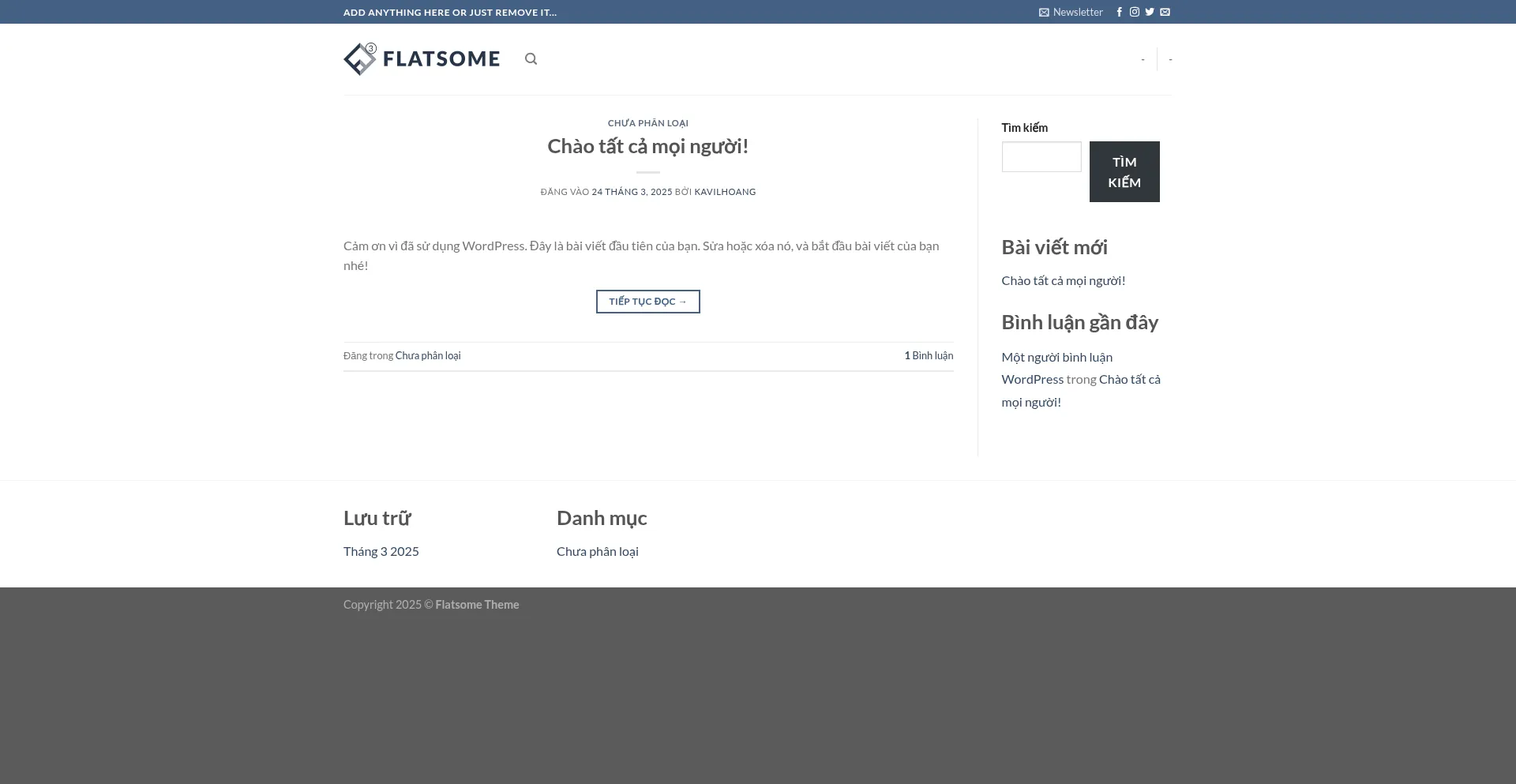
Task: Click the Flatsome logo
Action: pyautogui.click(x=422, y=59)
